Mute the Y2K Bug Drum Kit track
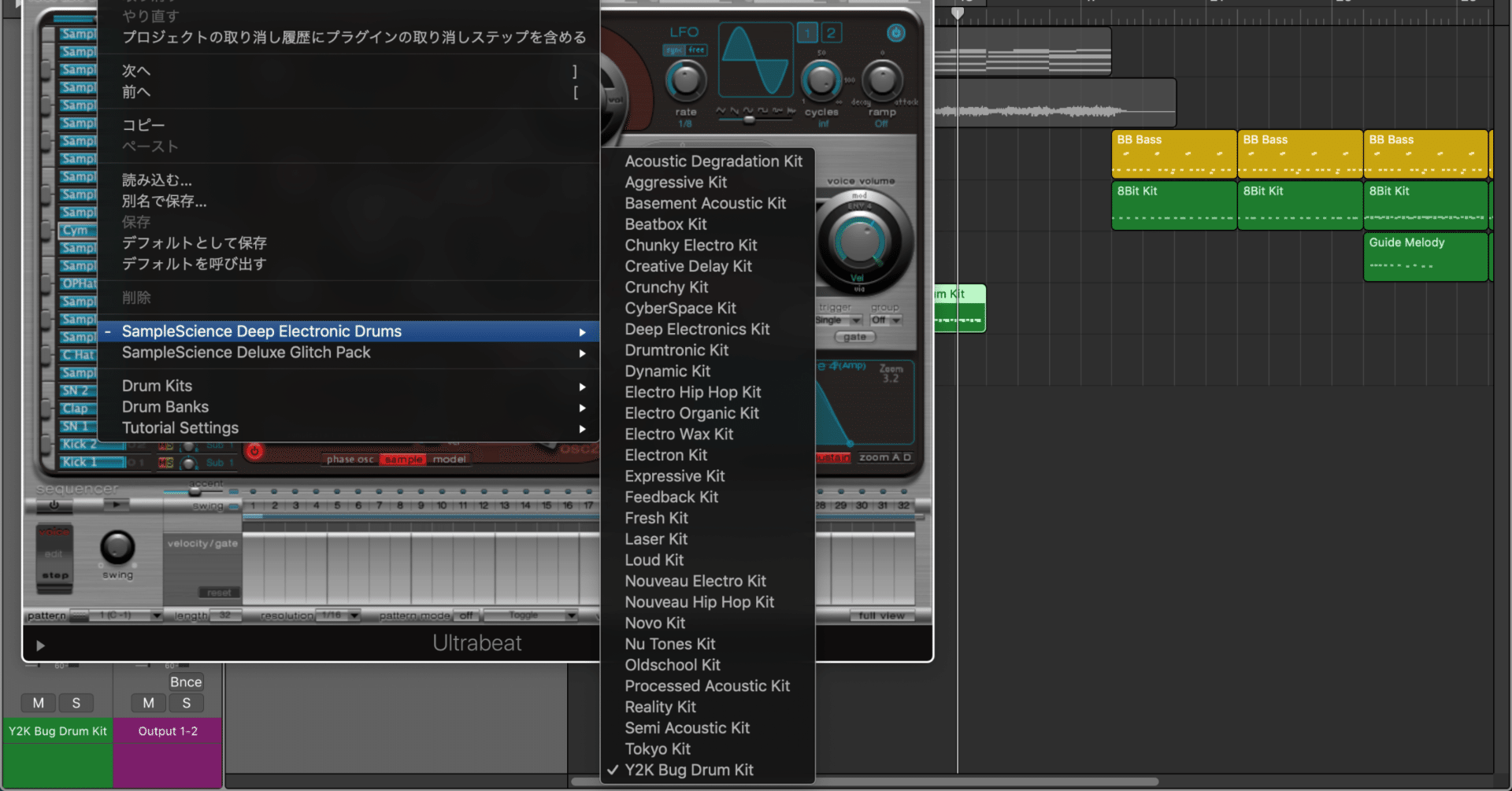The height and width of the screenshot is (791, 1512). pos(38,703)
